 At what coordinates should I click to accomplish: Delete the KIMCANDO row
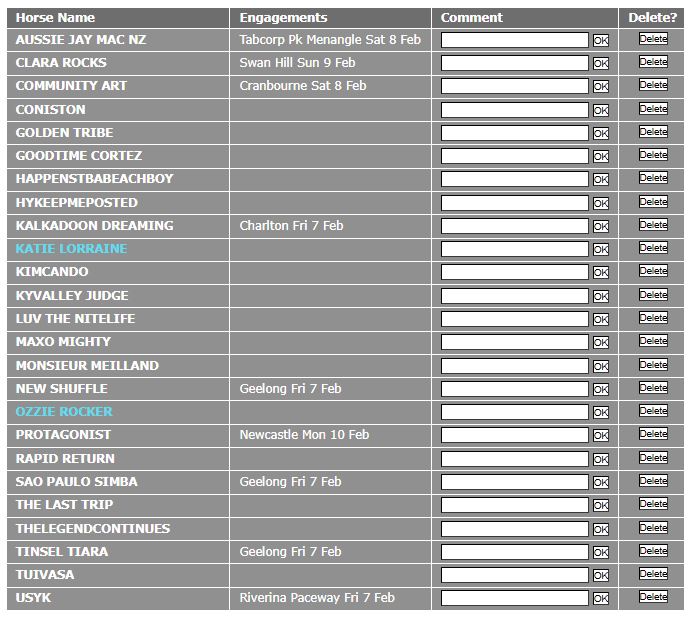point(653,272)
